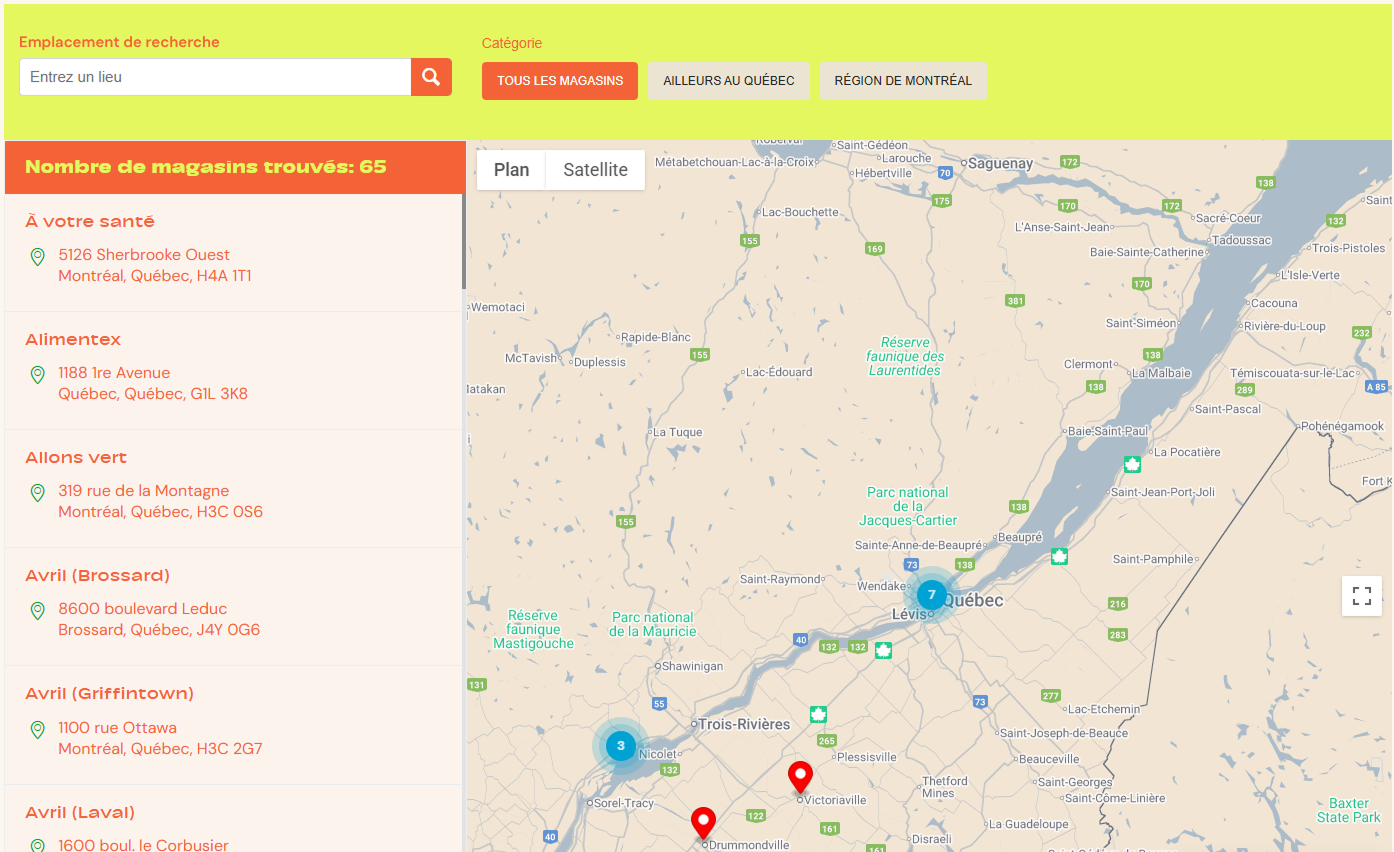Click the address 1188 1re Avenue
The image size is (1394, 852).
[114, 373]
